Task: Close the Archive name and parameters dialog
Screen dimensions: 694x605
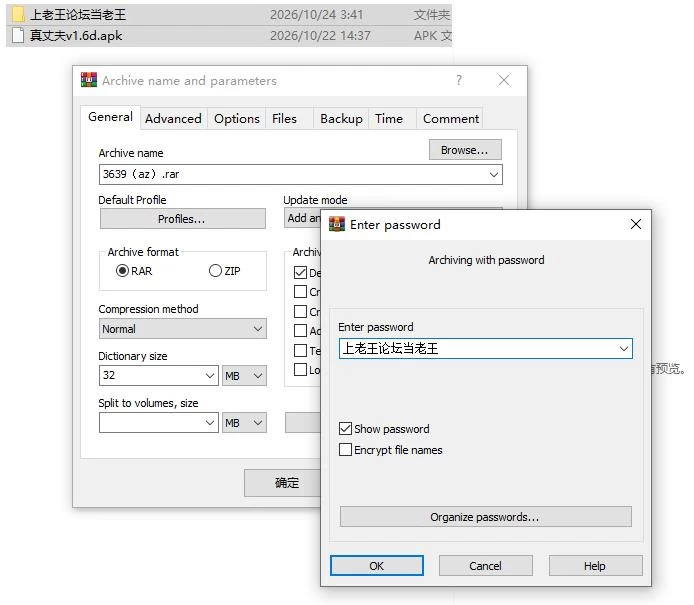Action: click(504, 80)
